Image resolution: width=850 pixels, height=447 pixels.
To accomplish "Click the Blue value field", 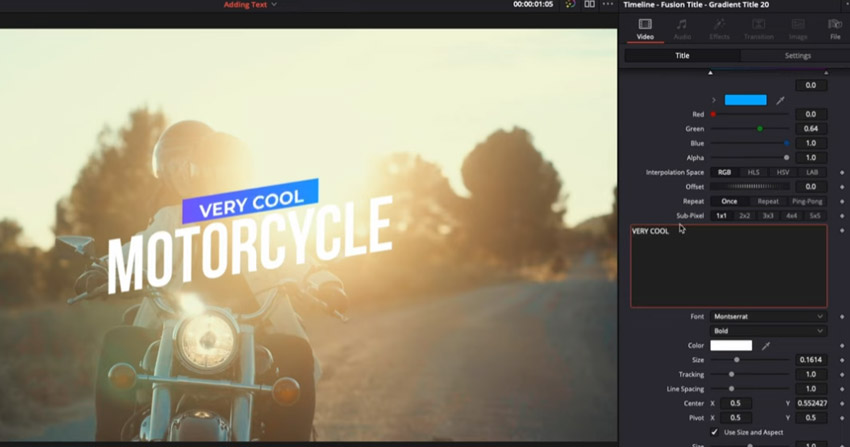I will (810, 143).
